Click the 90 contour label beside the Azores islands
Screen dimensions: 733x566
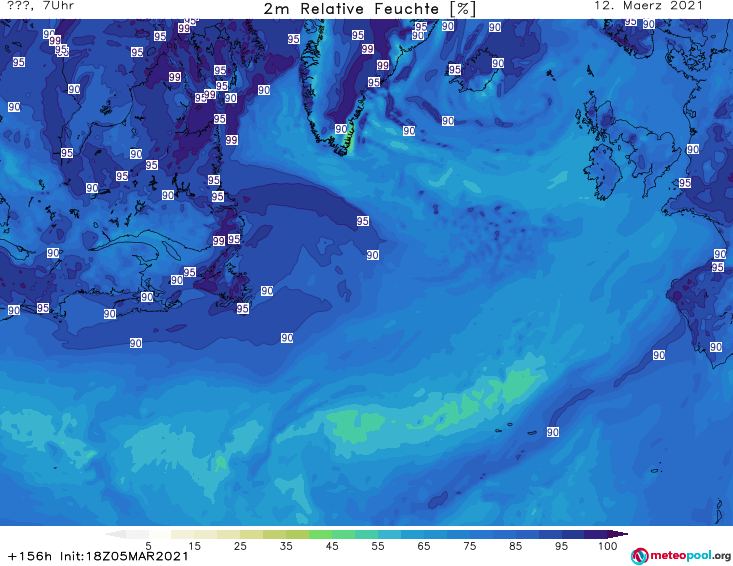(553, 432)
